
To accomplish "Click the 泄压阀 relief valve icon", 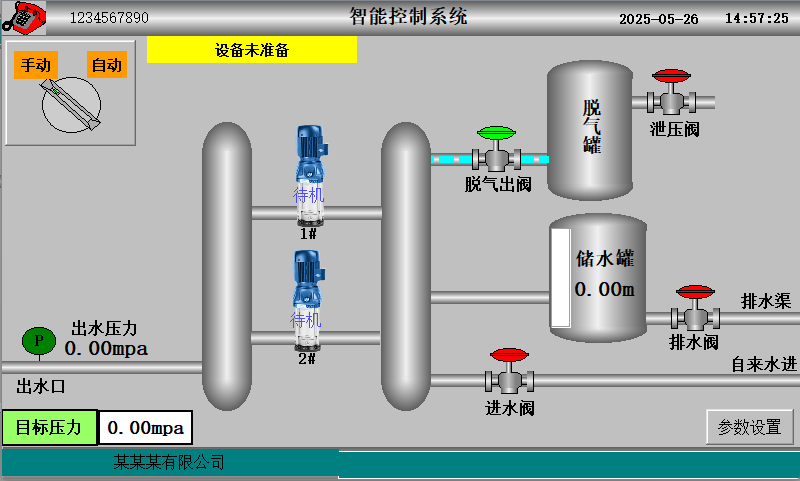I will (671, 94).
